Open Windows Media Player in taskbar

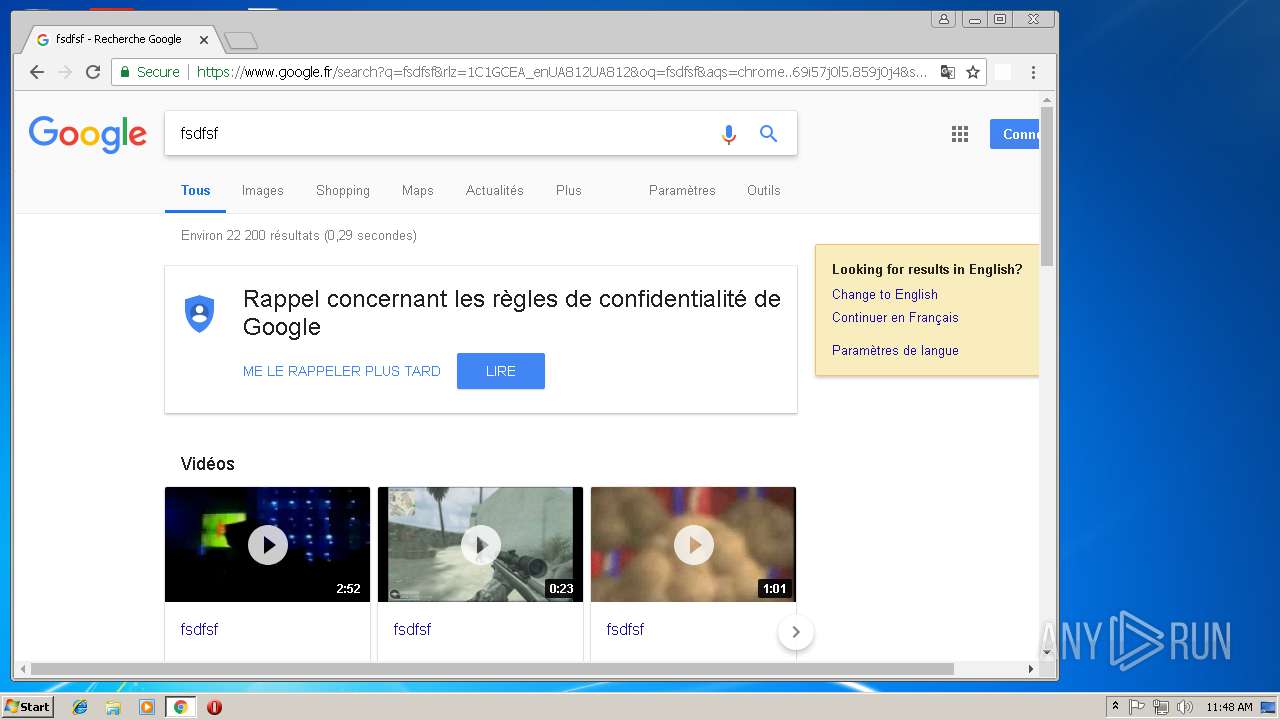pyautogui.click(x=147, y=707)
